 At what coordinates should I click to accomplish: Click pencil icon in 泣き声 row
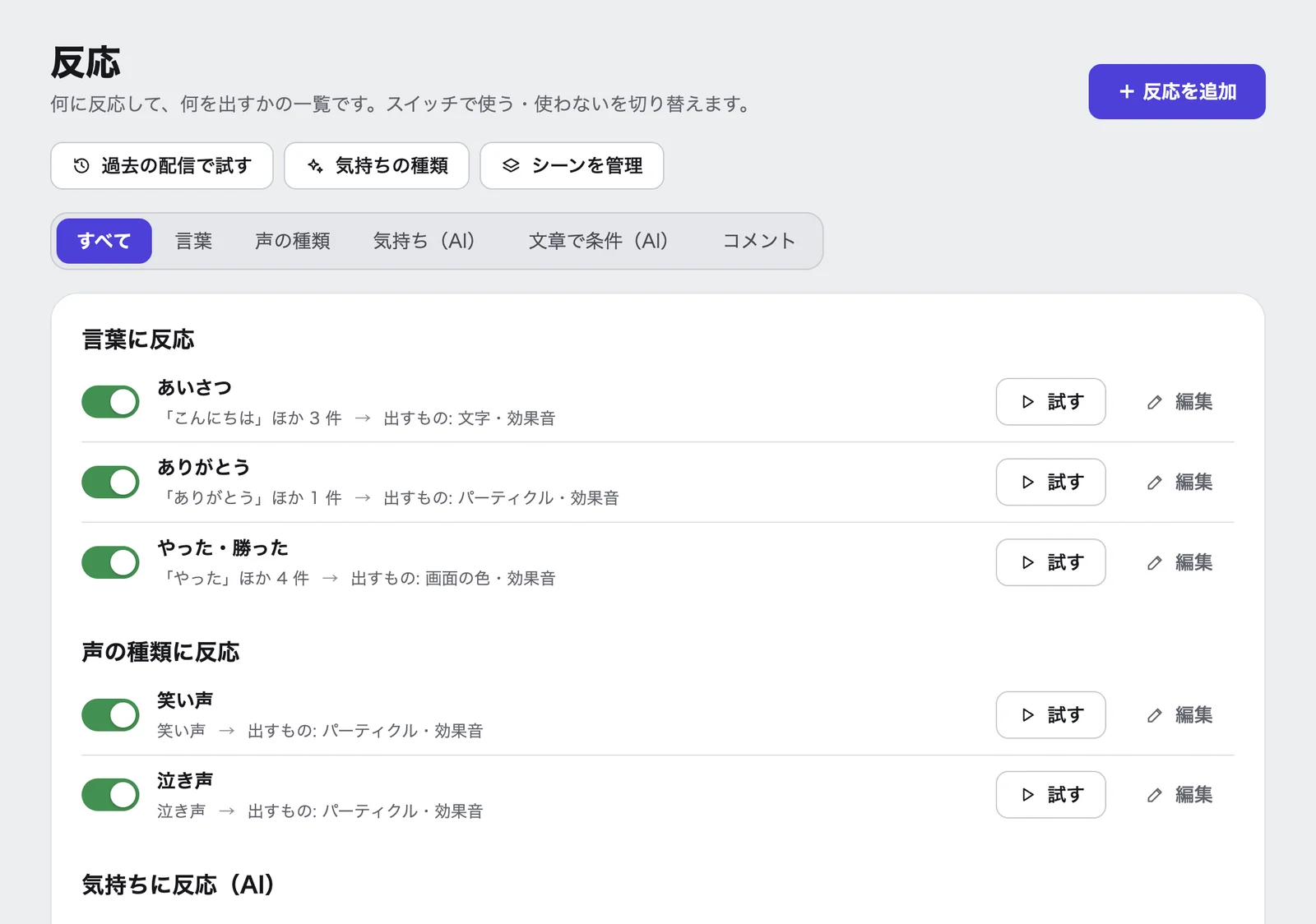tap(1155, 795)
